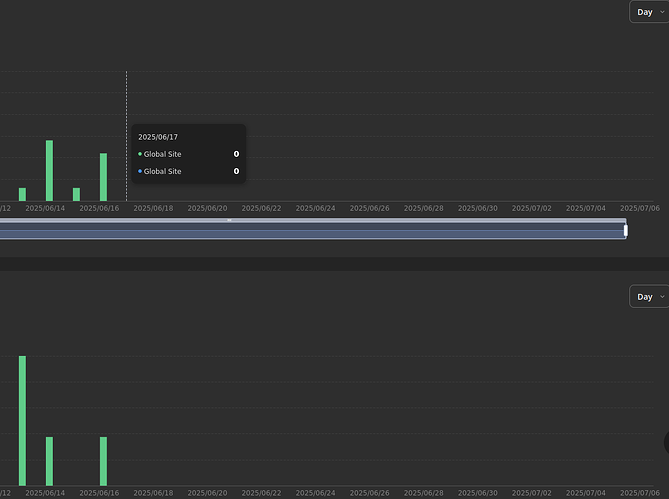Viewport: 669px width, 499px height.
Task: Click the 2025/06/30 axis label in the upper chart
Action: (478, 208)
